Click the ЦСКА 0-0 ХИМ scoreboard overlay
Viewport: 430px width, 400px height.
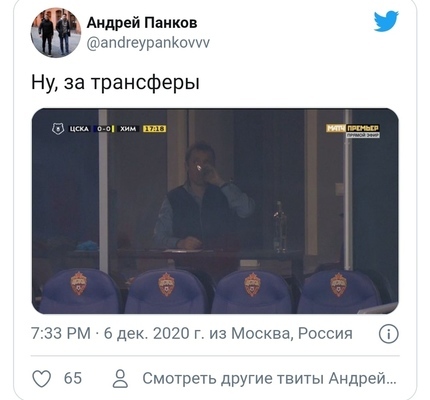109,129
